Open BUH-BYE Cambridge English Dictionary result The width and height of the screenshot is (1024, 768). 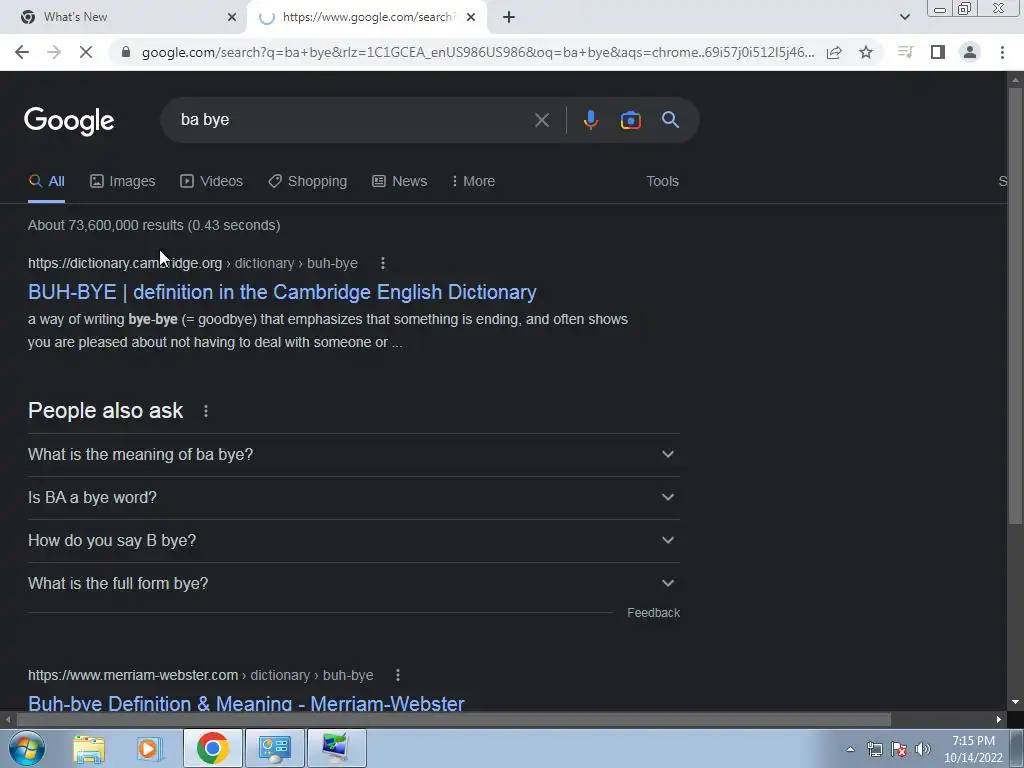tap(282, 292)
